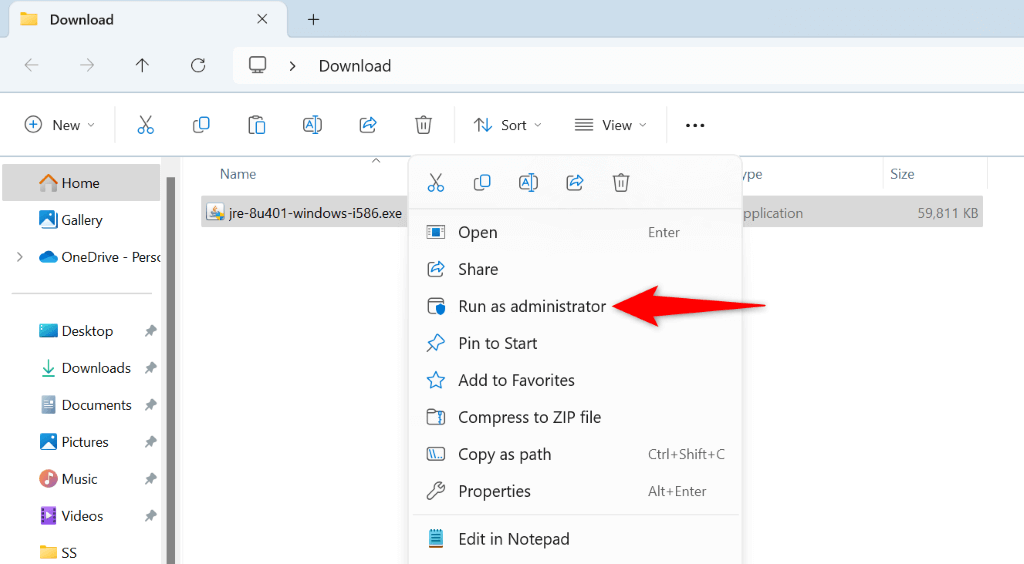Click the This PC monitor icon in address bar
Screen dimensions: 1024x564
pyautogui.click(x=257, y=65)
